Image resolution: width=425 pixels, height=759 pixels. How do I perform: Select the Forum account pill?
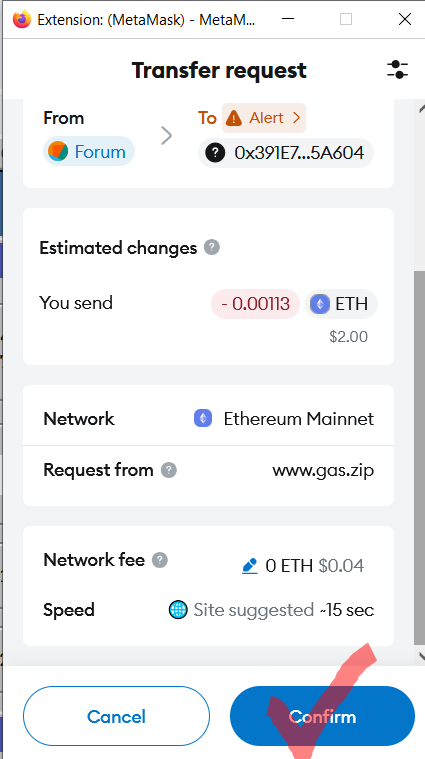89,152
